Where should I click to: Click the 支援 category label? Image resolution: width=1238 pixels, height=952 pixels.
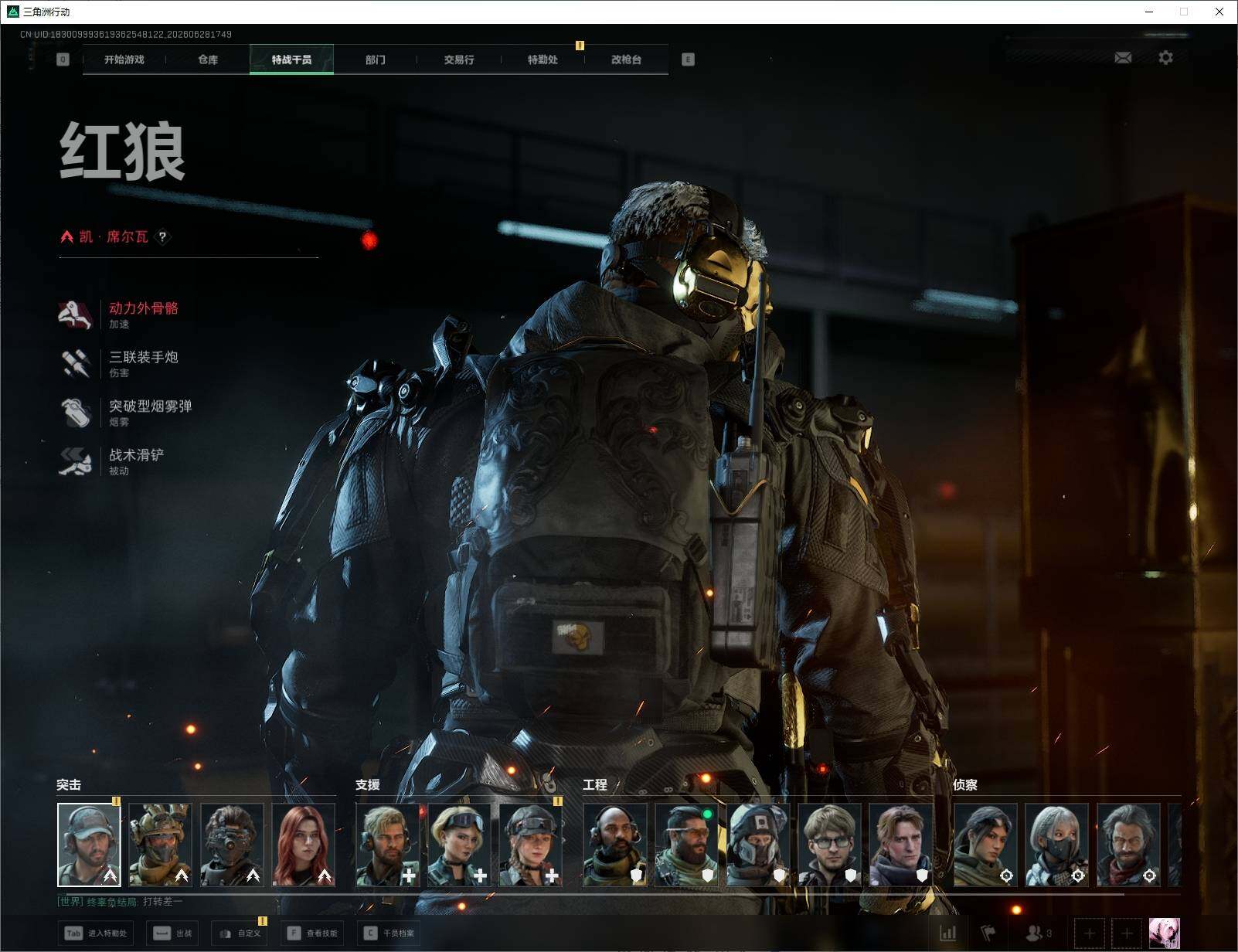pos(368,785)
